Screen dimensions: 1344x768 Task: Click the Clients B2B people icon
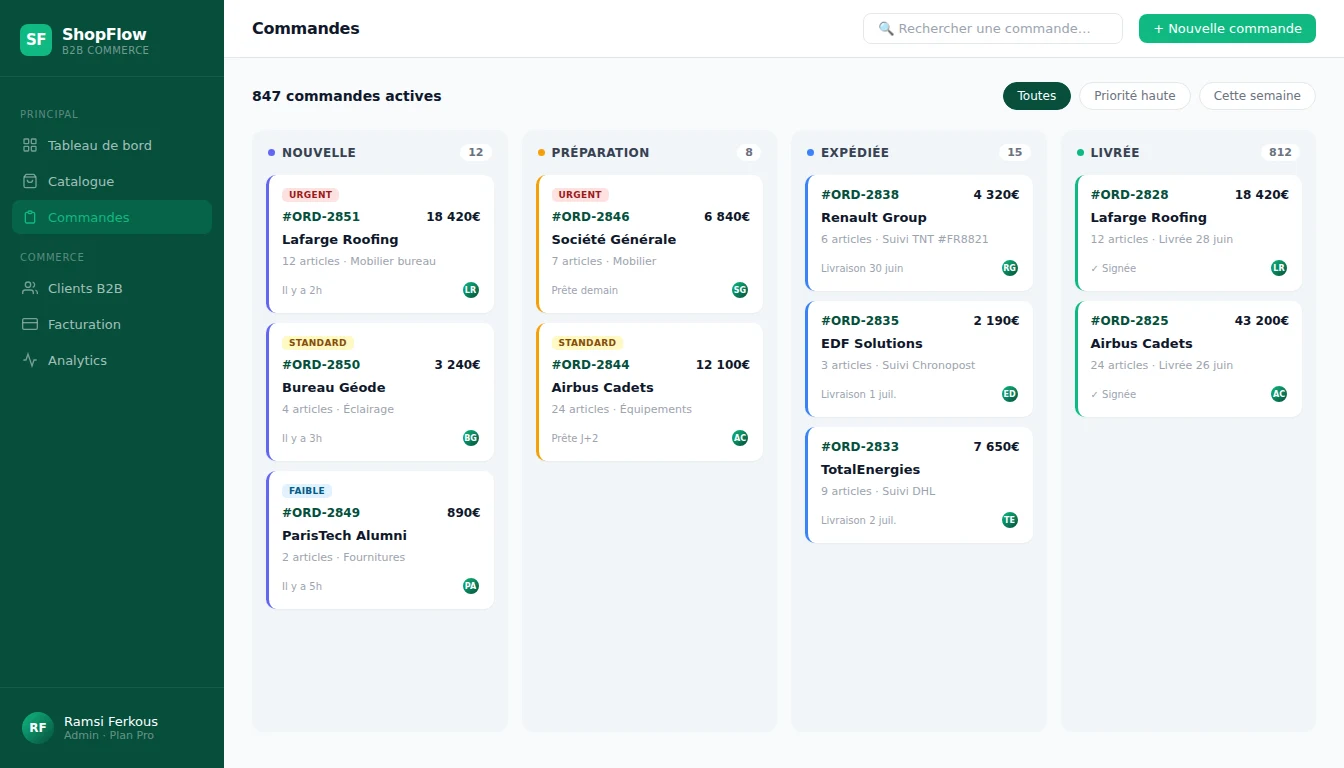coord(30,288)
